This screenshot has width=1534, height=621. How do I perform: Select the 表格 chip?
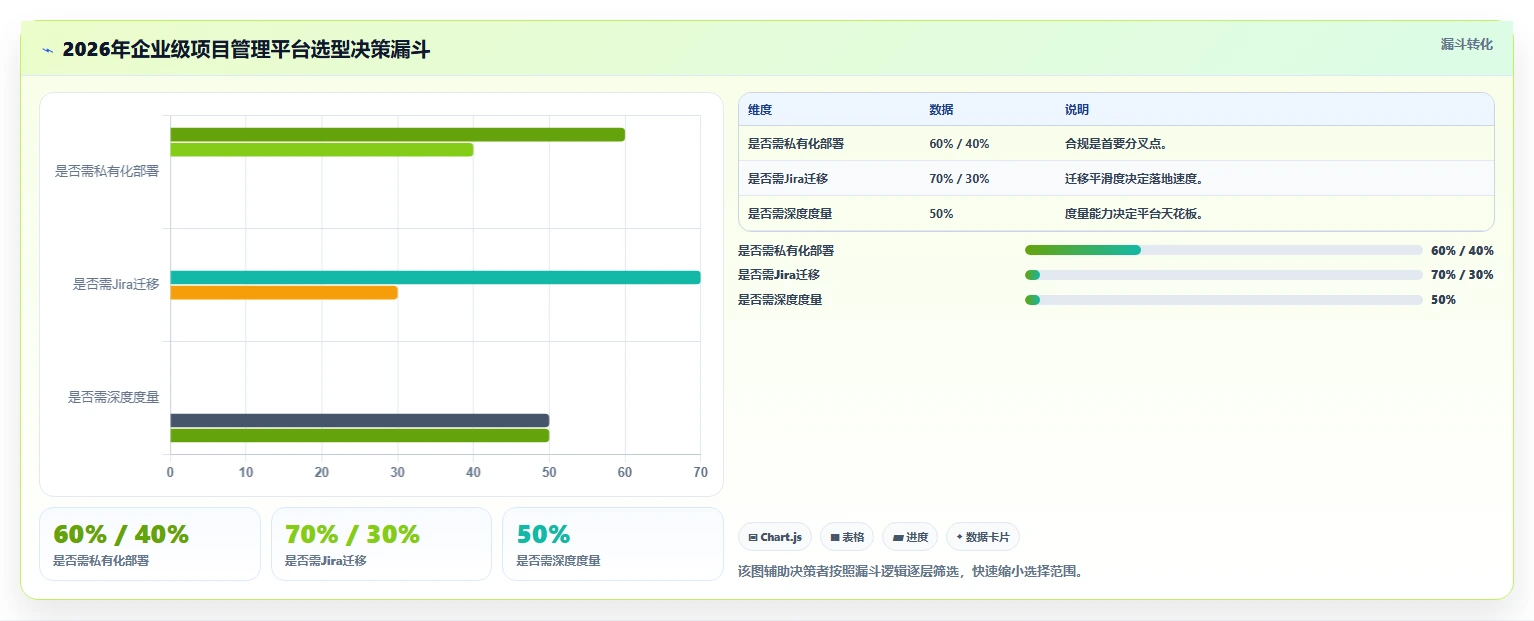[x=847, y=537]
